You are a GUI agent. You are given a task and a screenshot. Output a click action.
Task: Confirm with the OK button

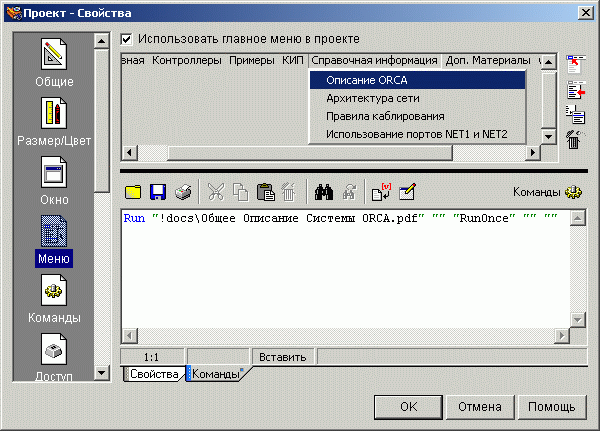408,407
